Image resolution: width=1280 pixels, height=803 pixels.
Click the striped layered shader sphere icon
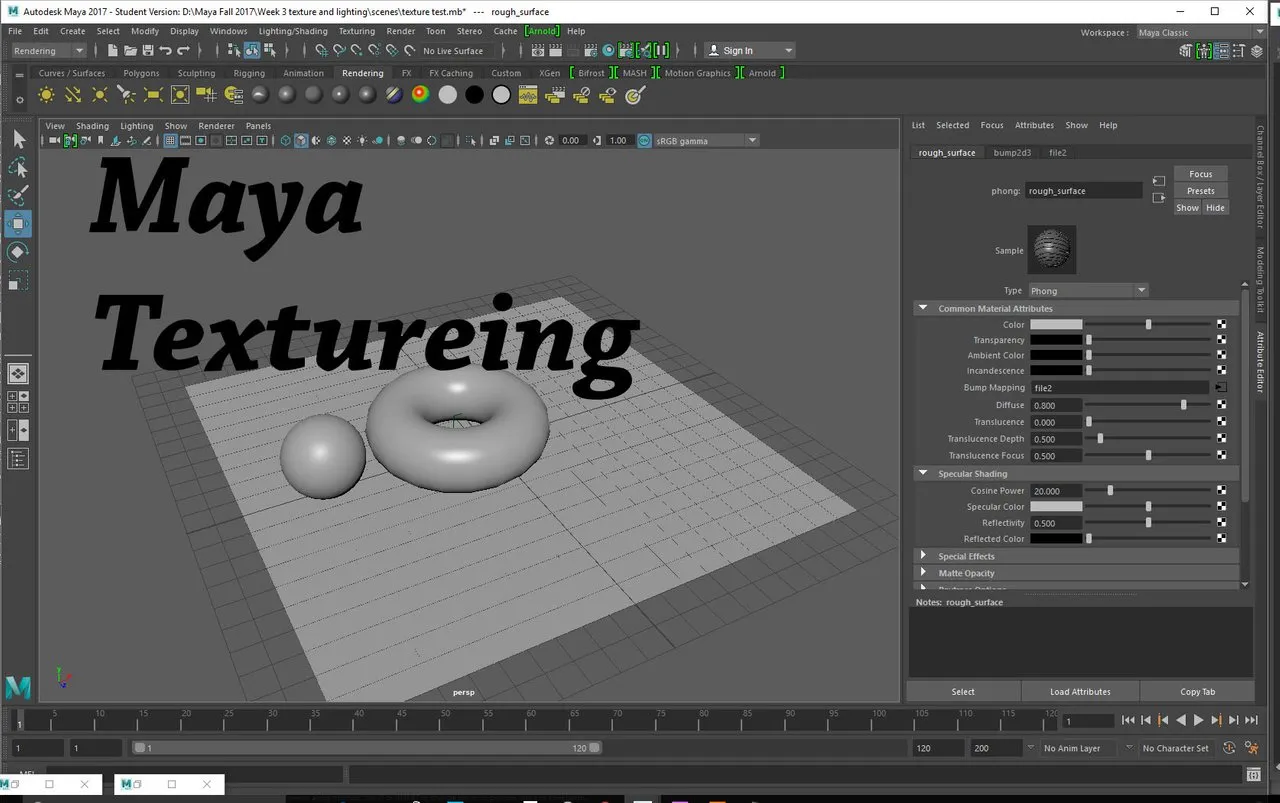(x=394, y=95)
